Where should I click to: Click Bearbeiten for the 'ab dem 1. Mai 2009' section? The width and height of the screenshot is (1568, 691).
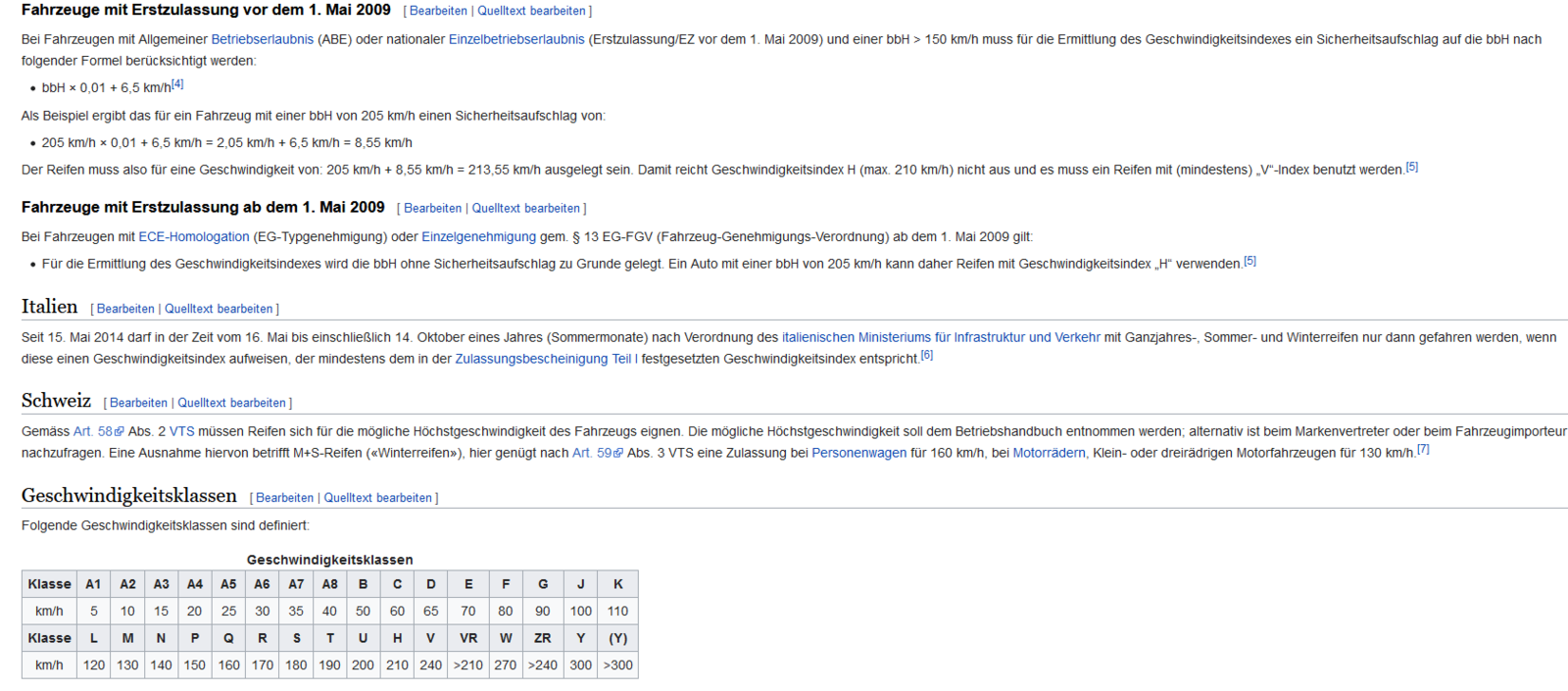point(432,209)
